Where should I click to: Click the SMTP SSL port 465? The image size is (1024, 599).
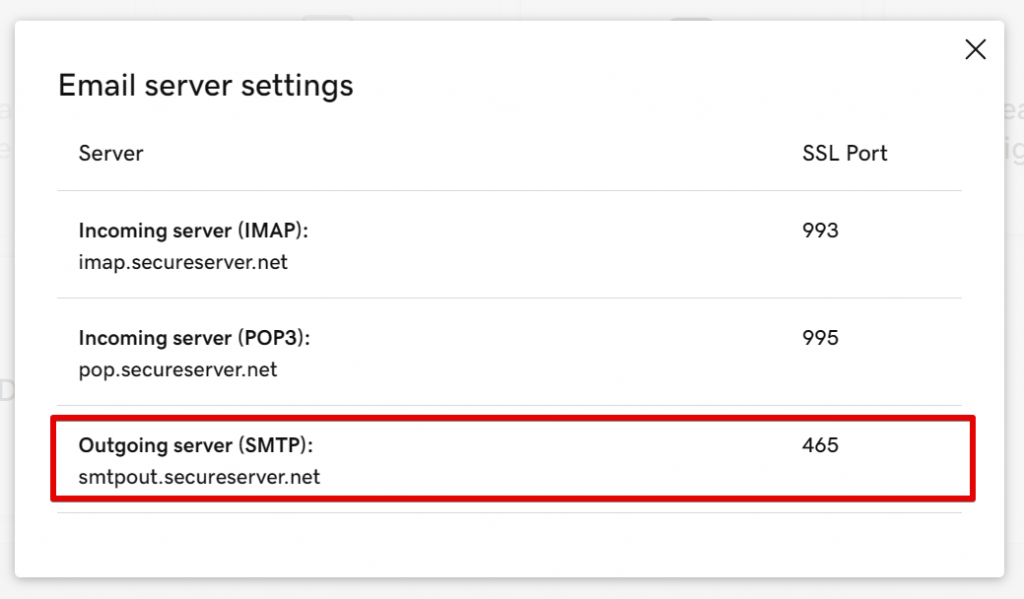[x=819, y=446]
